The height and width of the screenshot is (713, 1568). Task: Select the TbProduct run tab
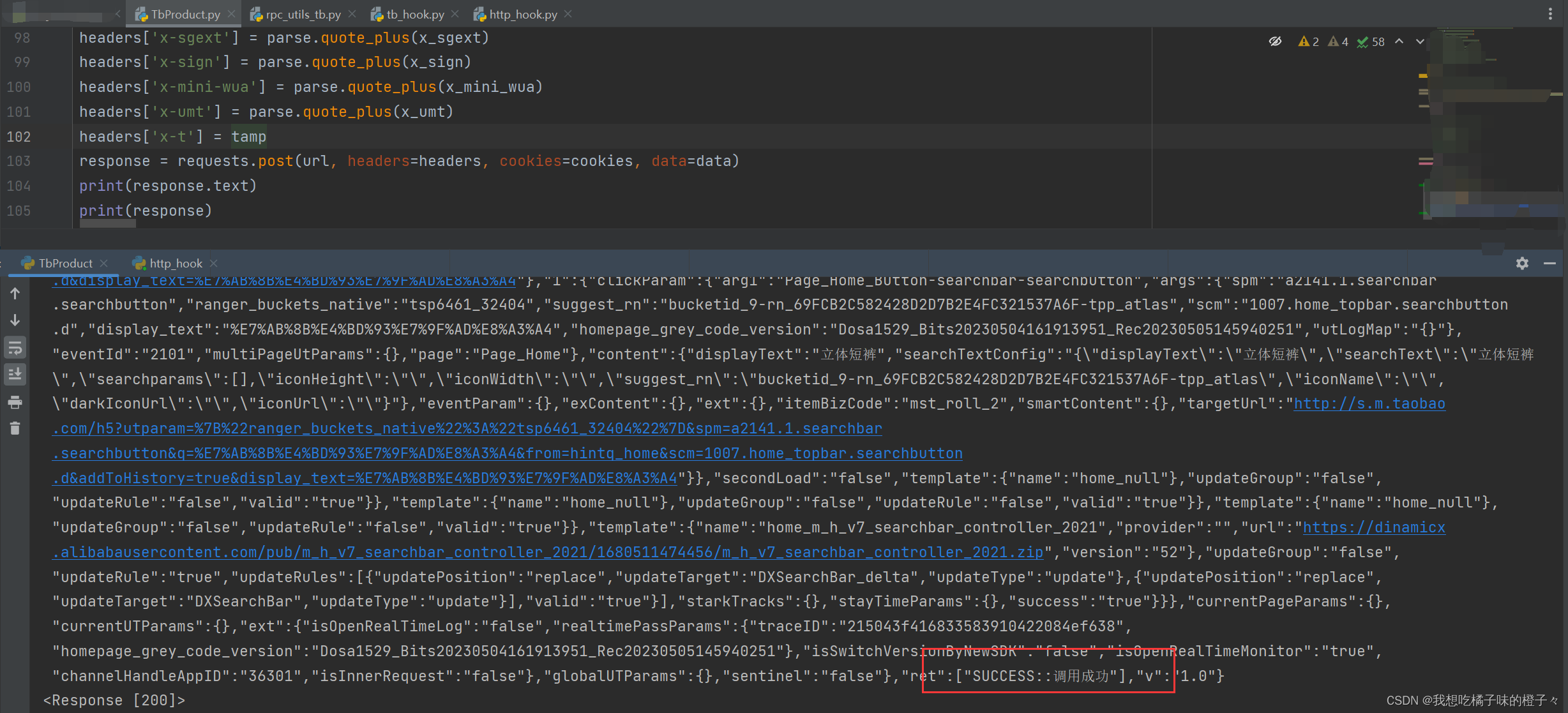point(65,263)
